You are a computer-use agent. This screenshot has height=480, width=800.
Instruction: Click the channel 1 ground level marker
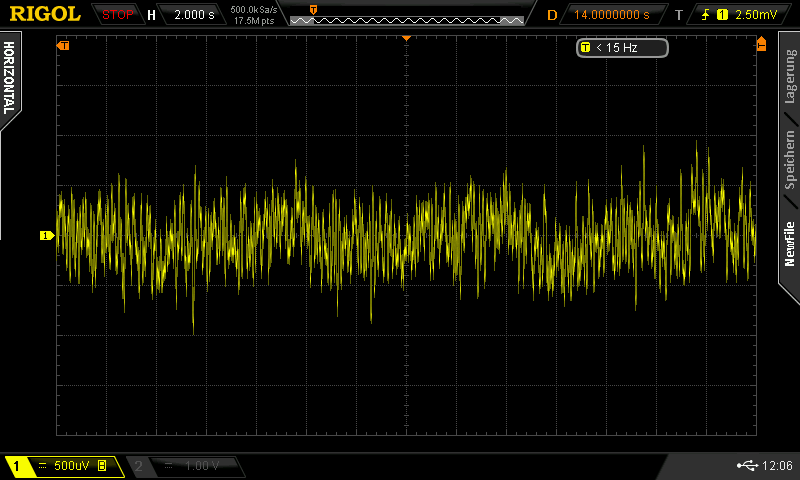click(x=47, y=235)
